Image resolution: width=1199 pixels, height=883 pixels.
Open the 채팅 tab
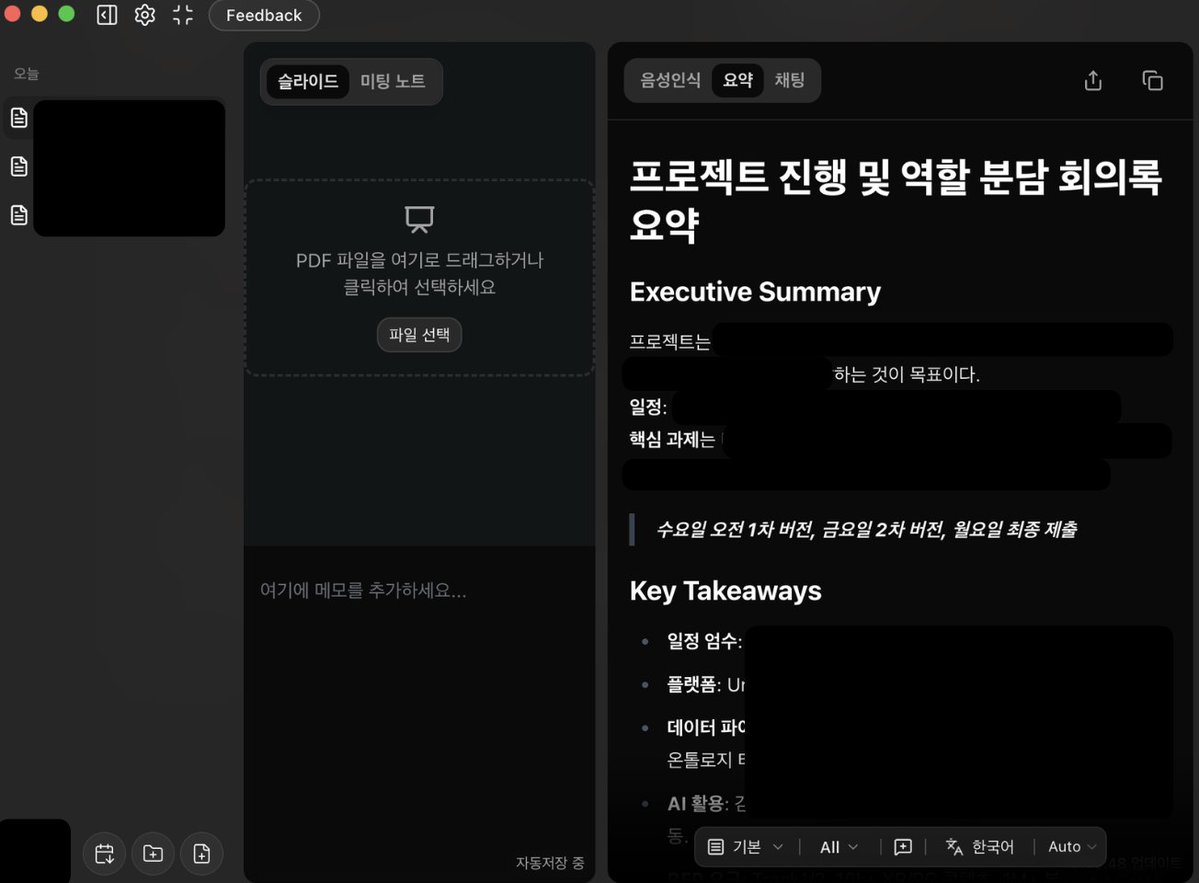pyautogui.click(x=789, y=80)
